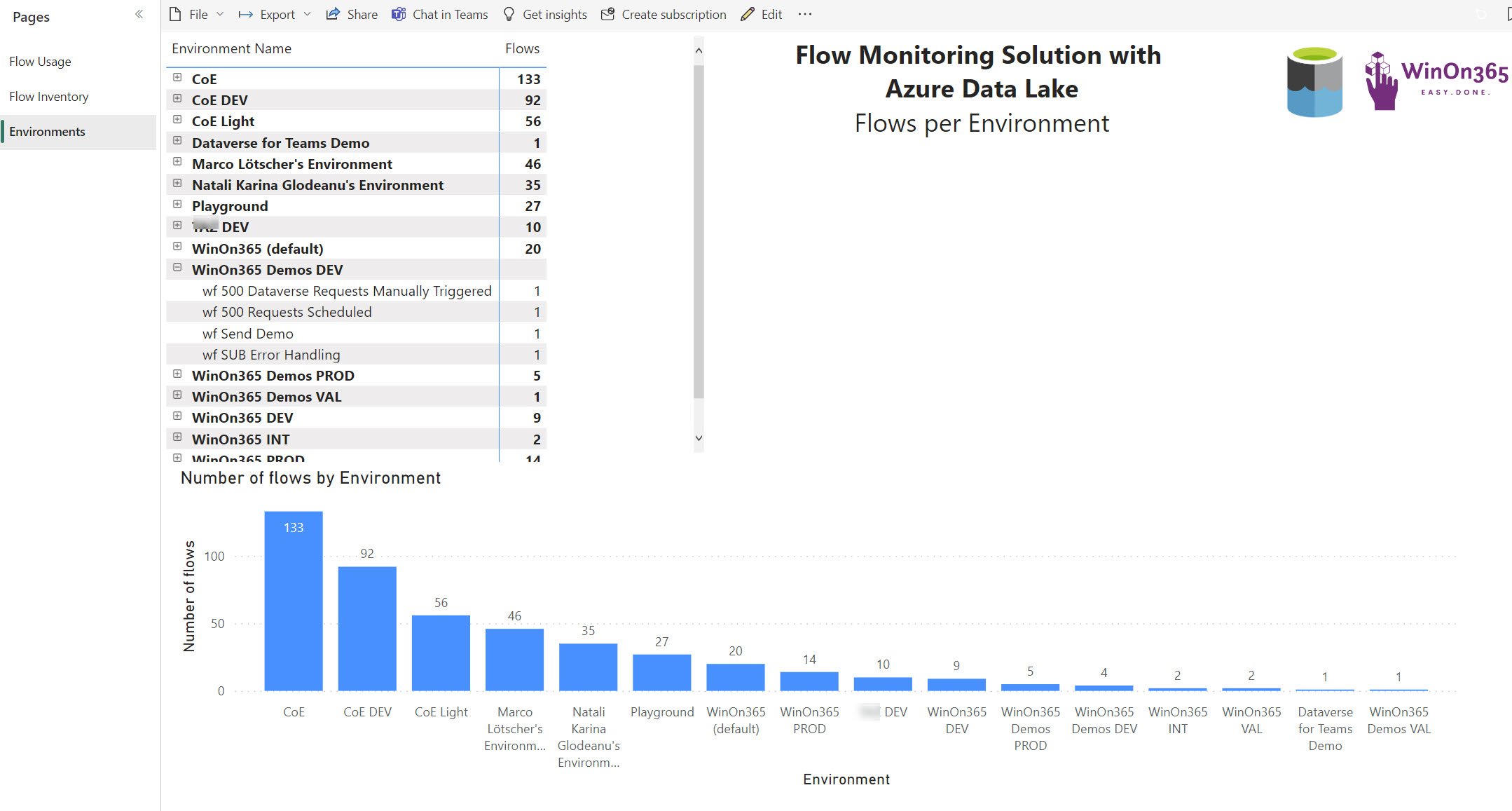Click the File document icon

point(175,14)
